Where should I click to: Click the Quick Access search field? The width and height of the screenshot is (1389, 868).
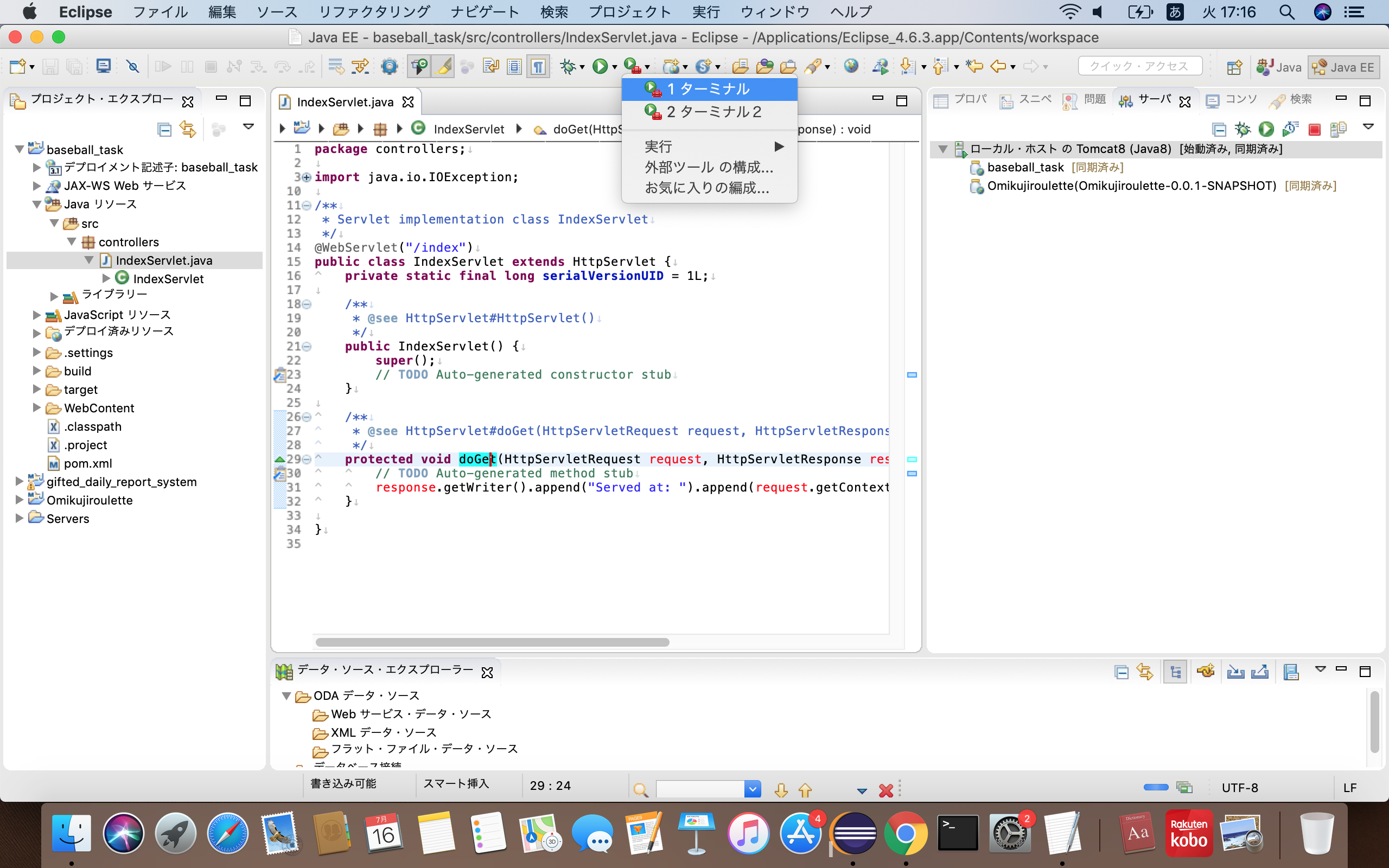pos(1140,67)
